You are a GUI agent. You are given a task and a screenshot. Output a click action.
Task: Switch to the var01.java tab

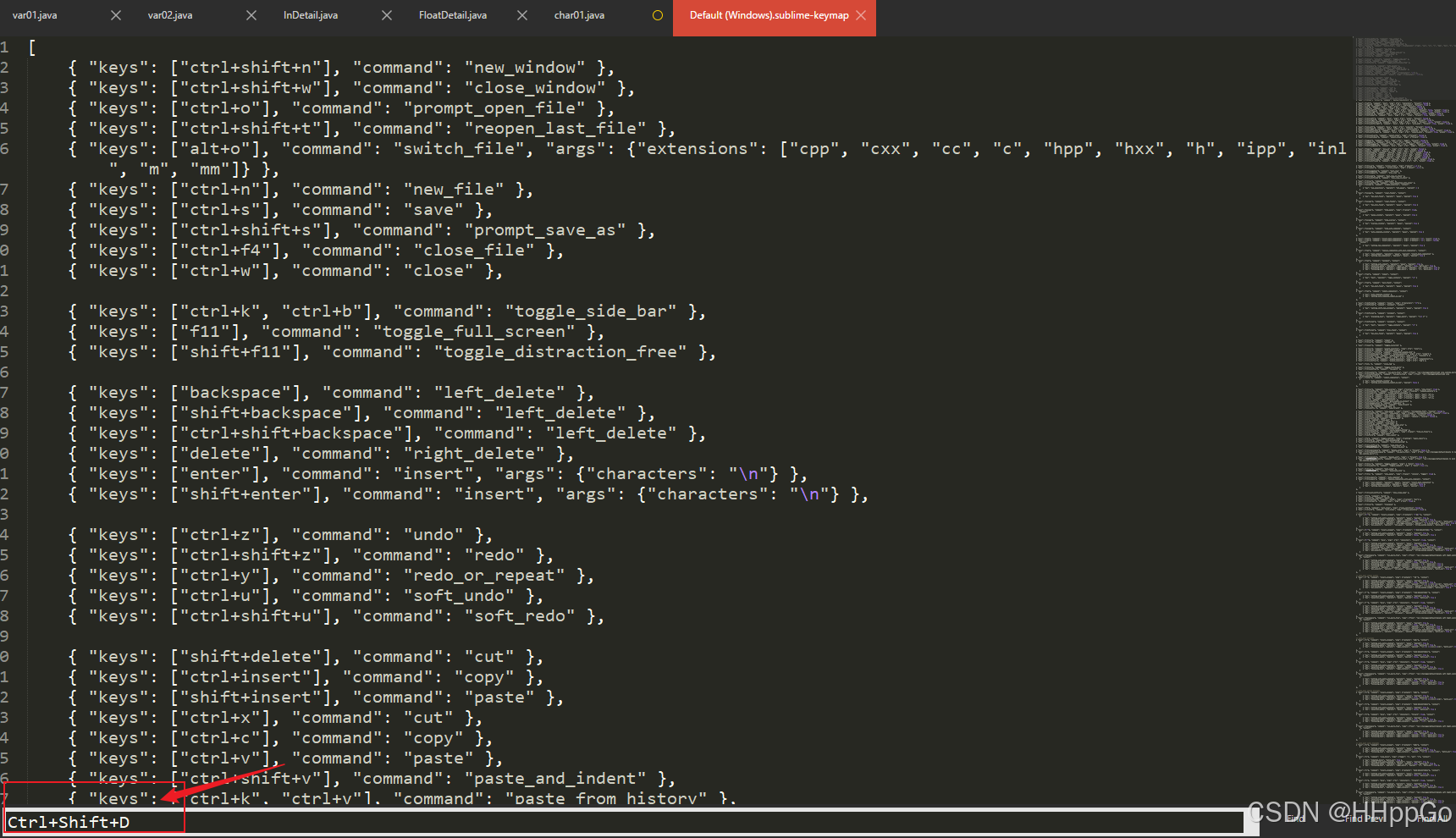[x=35, y=15]
